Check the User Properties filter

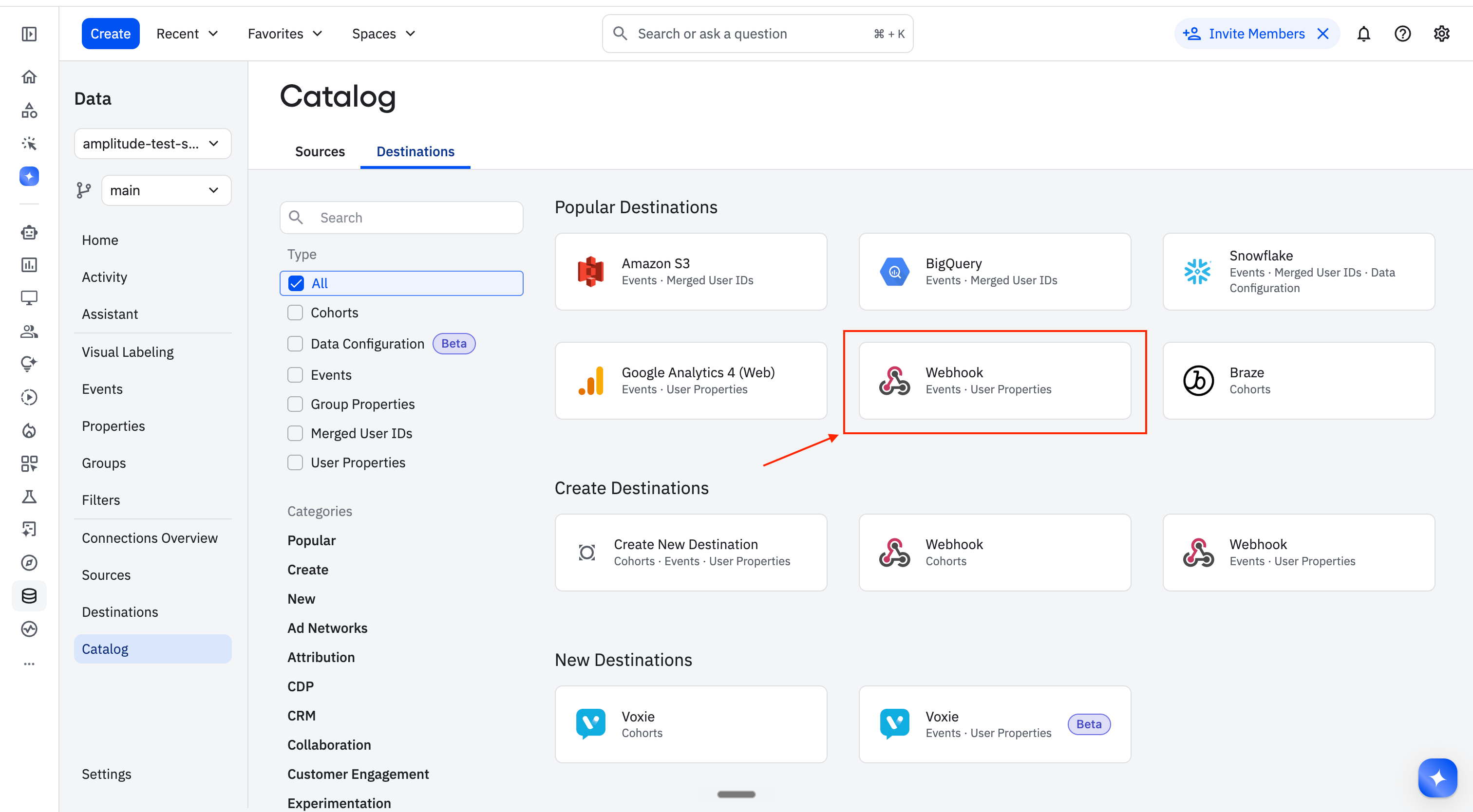click(x=295, y=462)
